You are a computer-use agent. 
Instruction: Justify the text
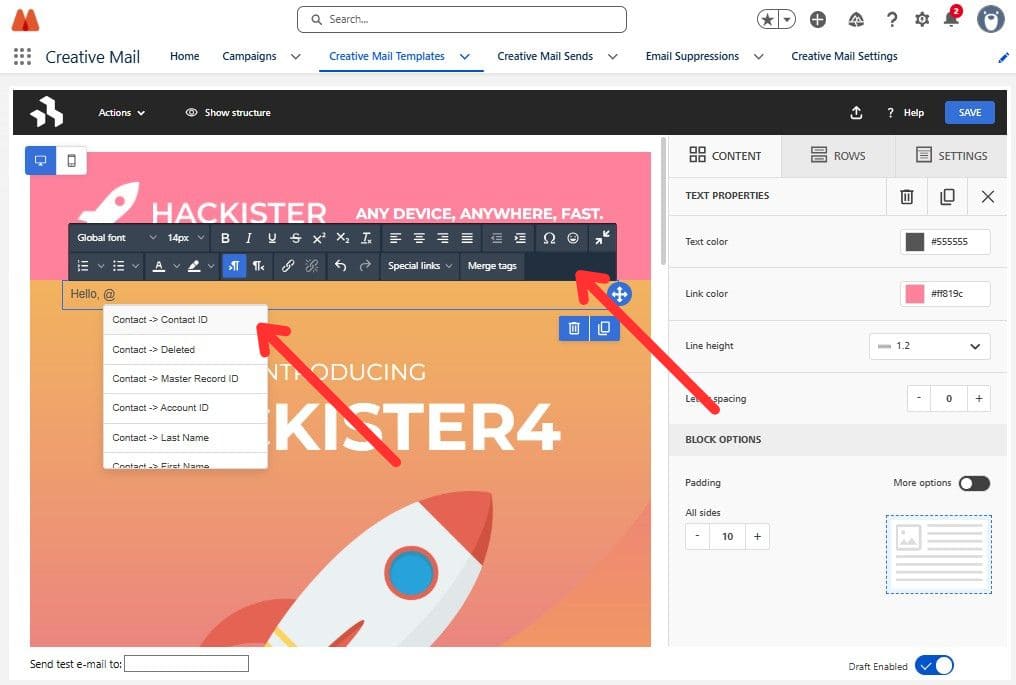tap(467, 238)
